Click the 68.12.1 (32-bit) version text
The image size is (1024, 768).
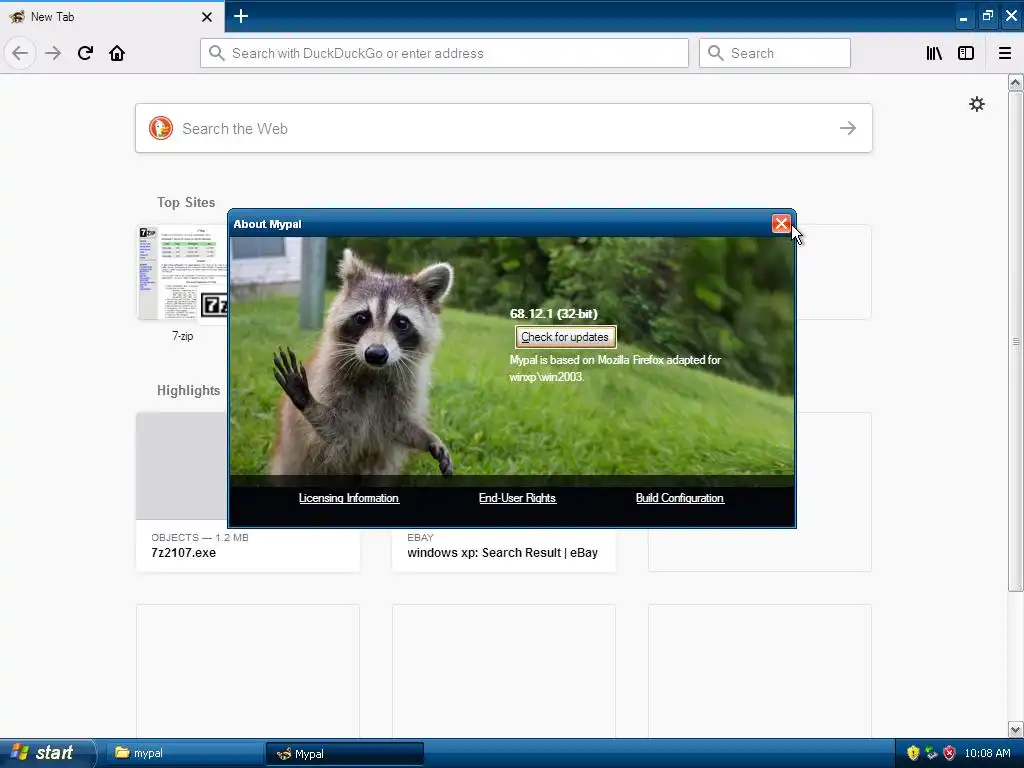554,313
